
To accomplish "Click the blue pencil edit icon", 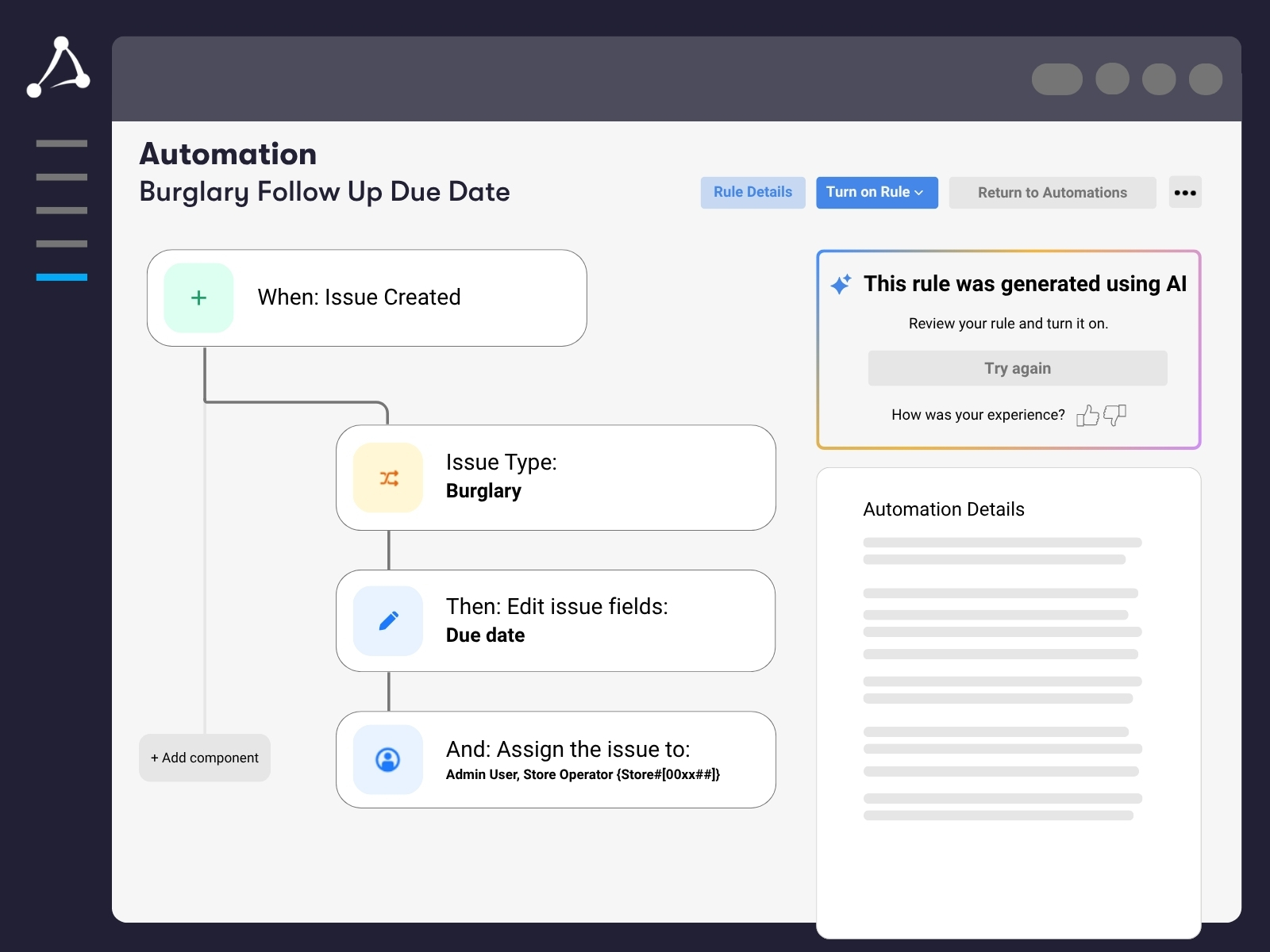I will click(388, 620).
